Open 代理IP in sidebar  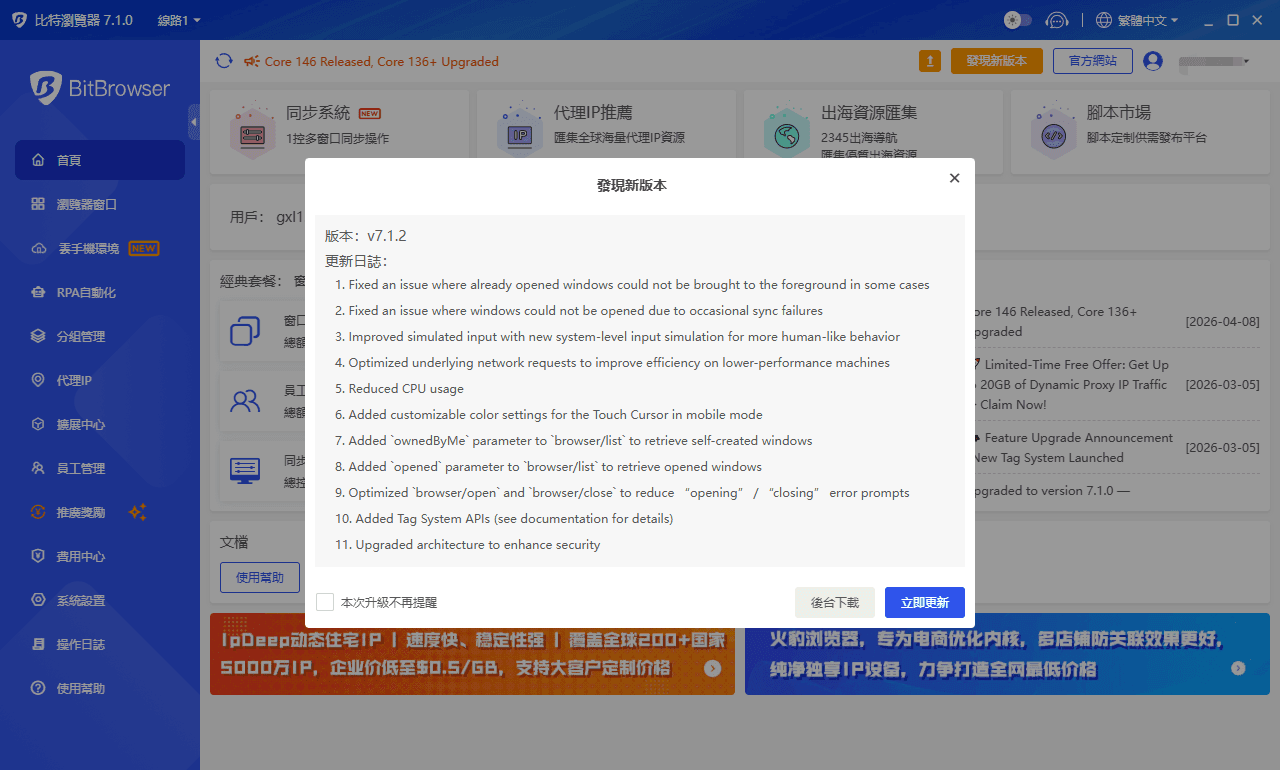[x=100, y=380]
